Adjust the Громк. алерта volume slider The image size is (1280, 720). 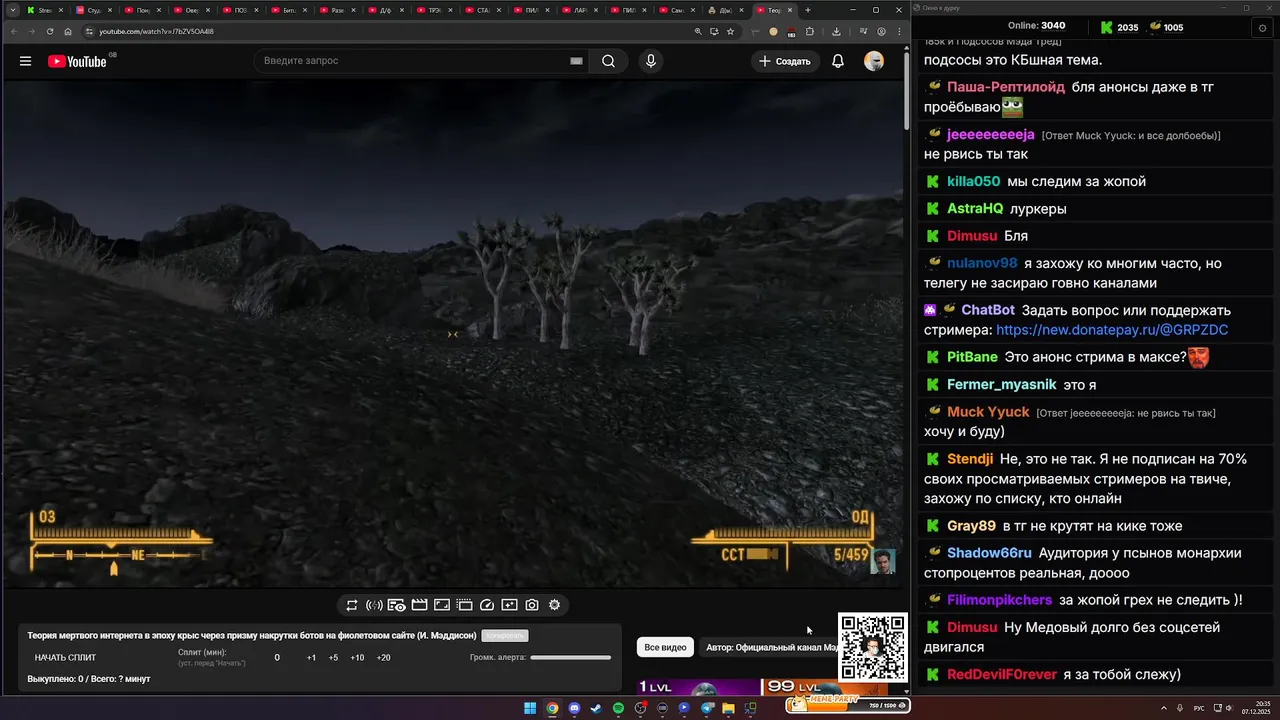pyautogui.click(x=570, y=658)
